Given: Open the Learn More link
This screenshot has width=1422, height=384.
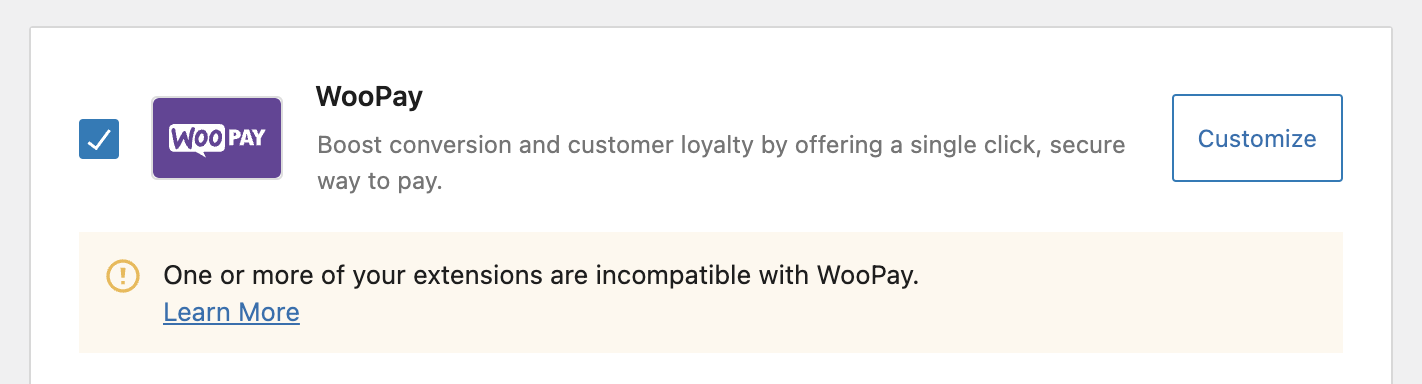Looking at the screenshot, I should pyautogui.click(x=232, y=312).
